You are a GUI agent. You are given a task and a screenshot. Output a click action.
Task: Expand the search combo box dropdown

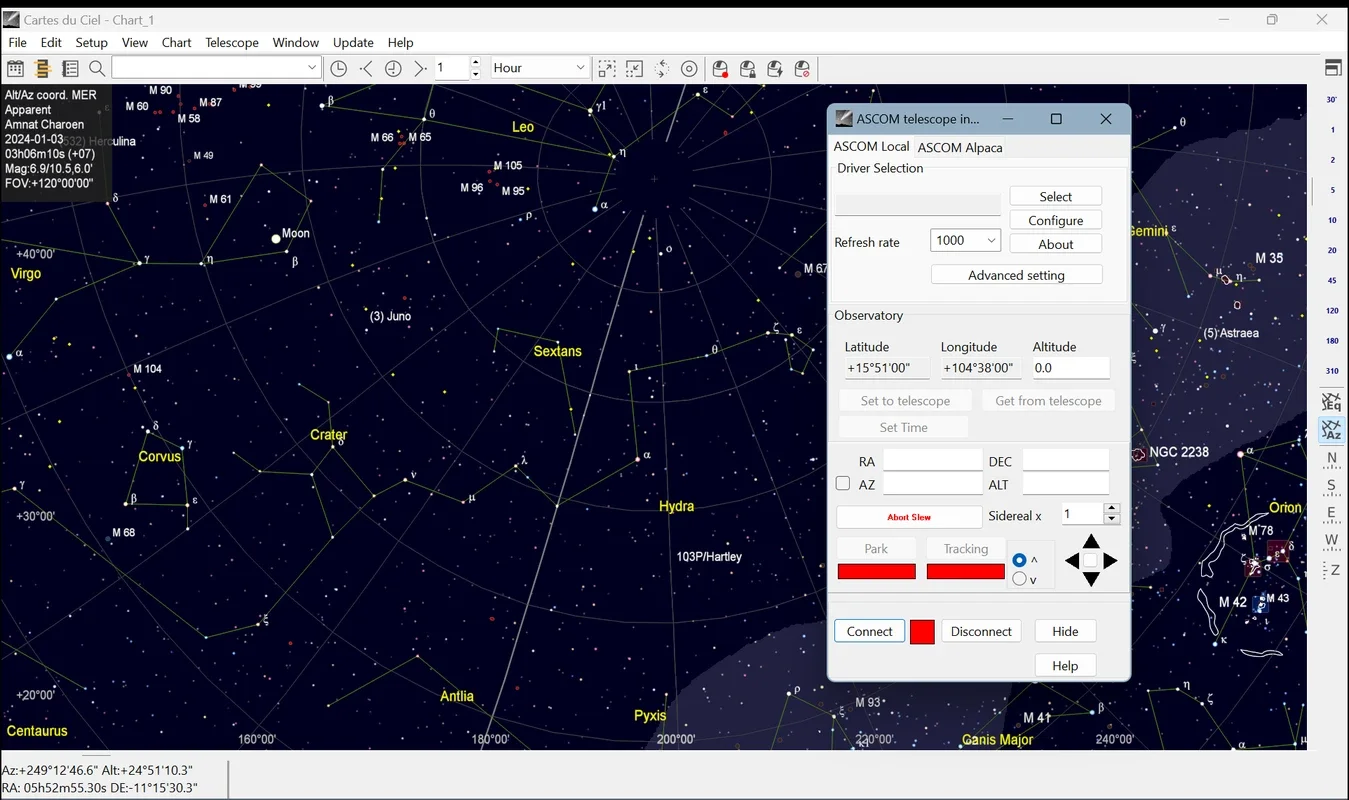tap(312, 68)
